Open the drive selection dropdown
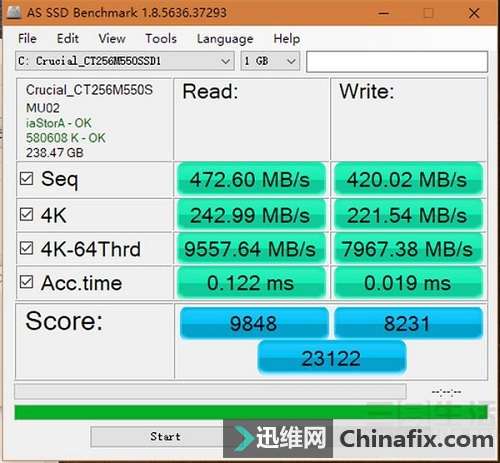 (125, 61)
